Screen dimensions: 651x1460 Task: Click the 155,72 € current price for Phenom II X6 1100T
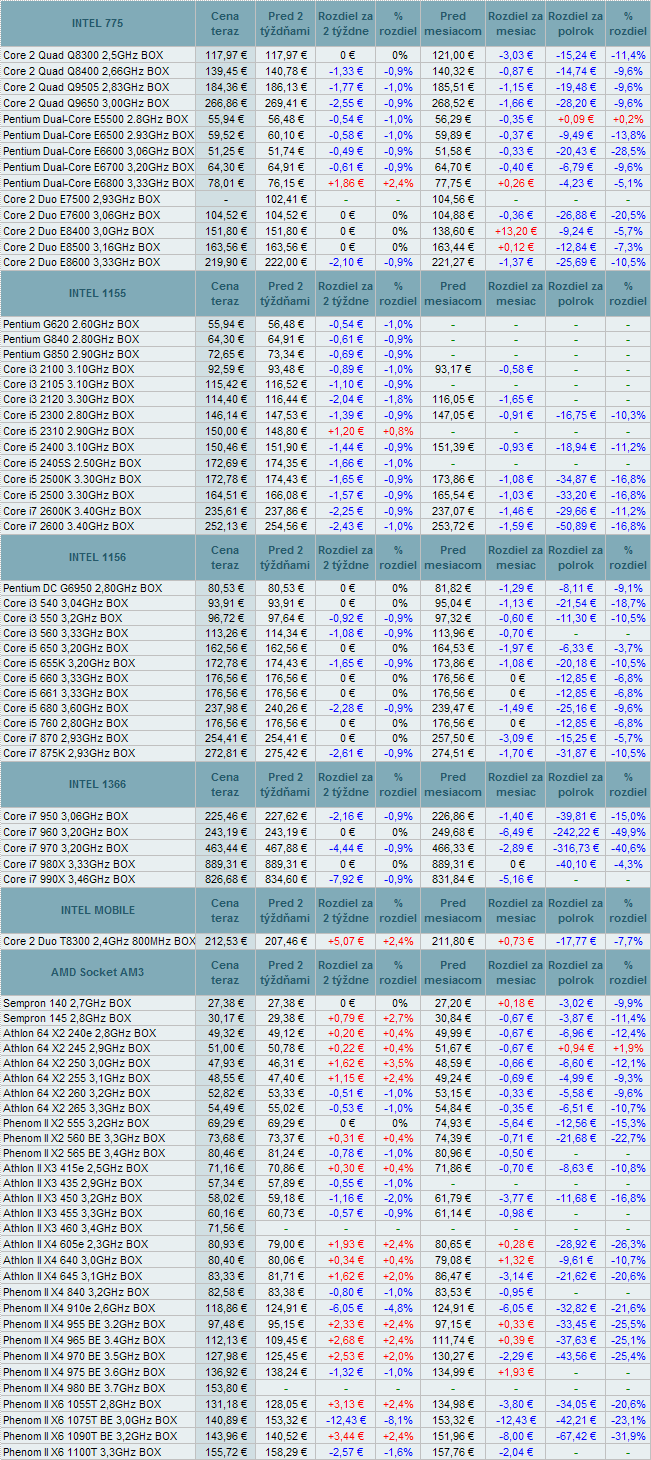225,1452
